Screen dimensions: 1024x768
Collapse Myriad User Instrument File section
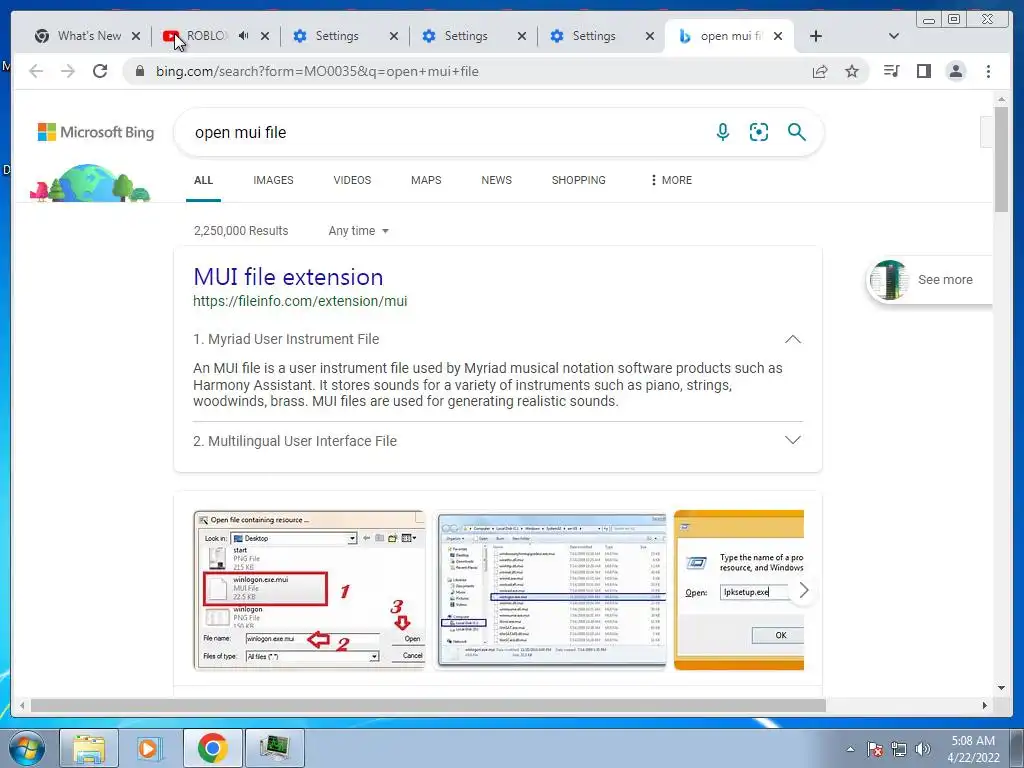pos(792,339)
